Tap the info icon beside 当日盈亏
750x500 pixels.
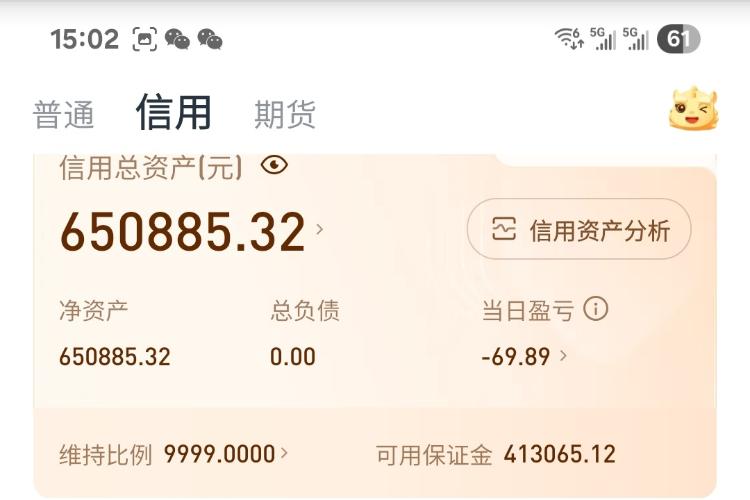tap(596, 309)
